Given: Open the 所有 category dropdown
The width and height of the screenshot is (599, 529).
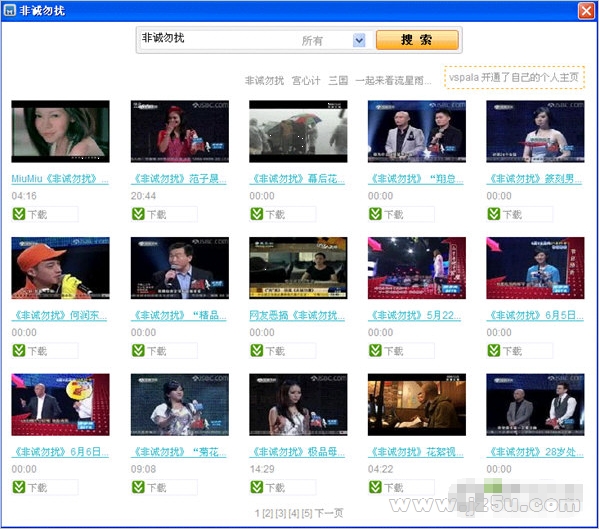Looking at the screenshot, I should [x=359, y=40].
